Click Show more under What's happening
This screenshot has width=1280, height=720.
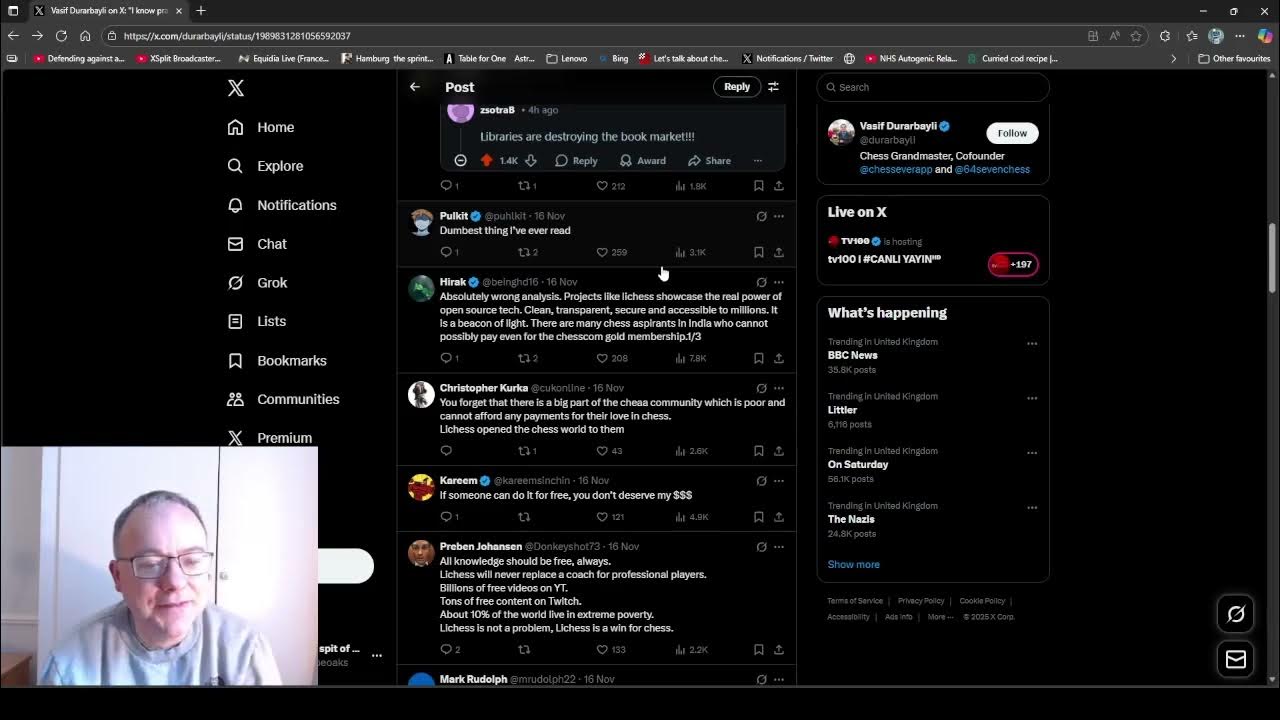point(854,564)
